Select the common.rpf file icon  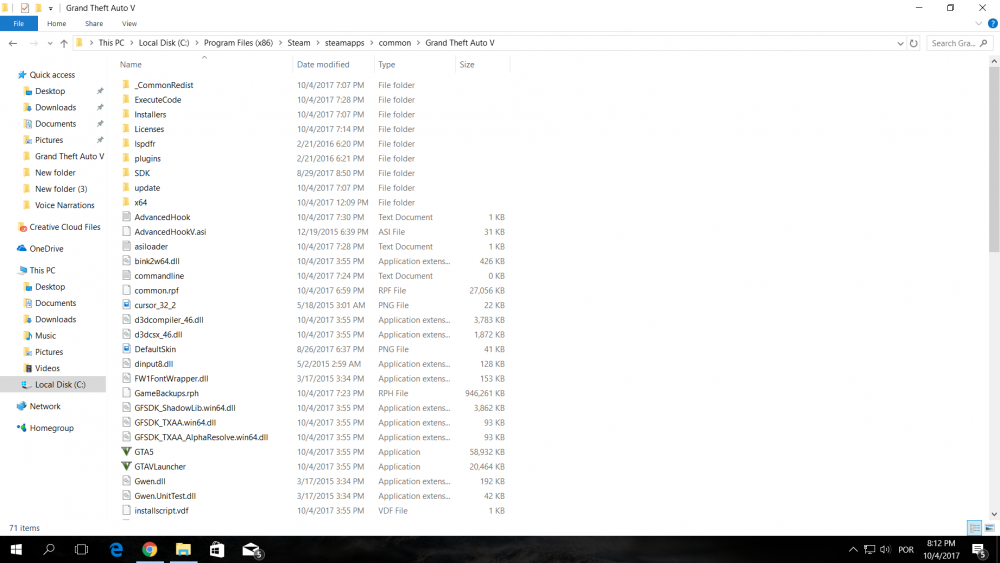click(126, 290)
